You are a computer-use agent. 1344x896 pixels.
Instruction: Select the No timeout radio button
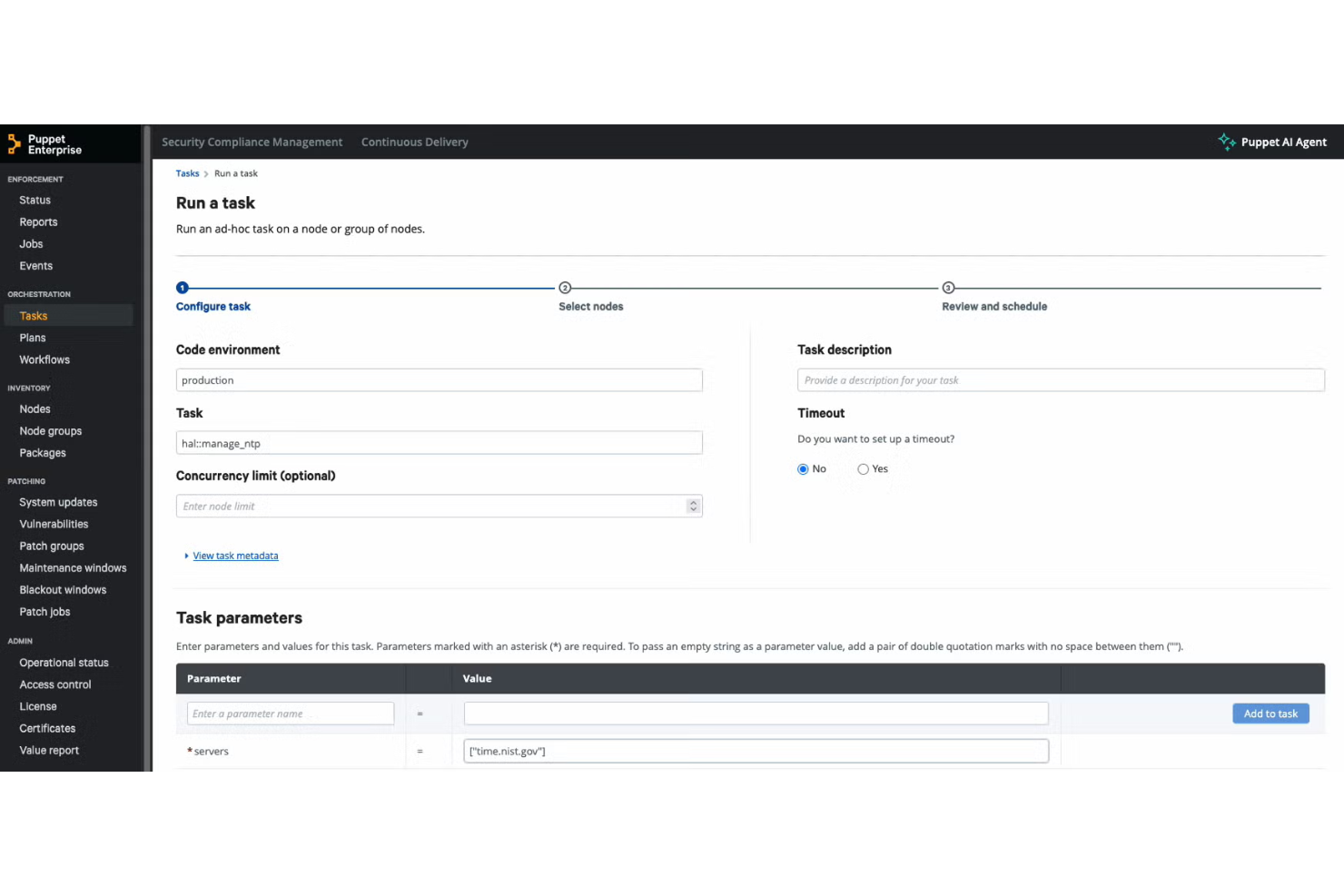tap(802, 468)
